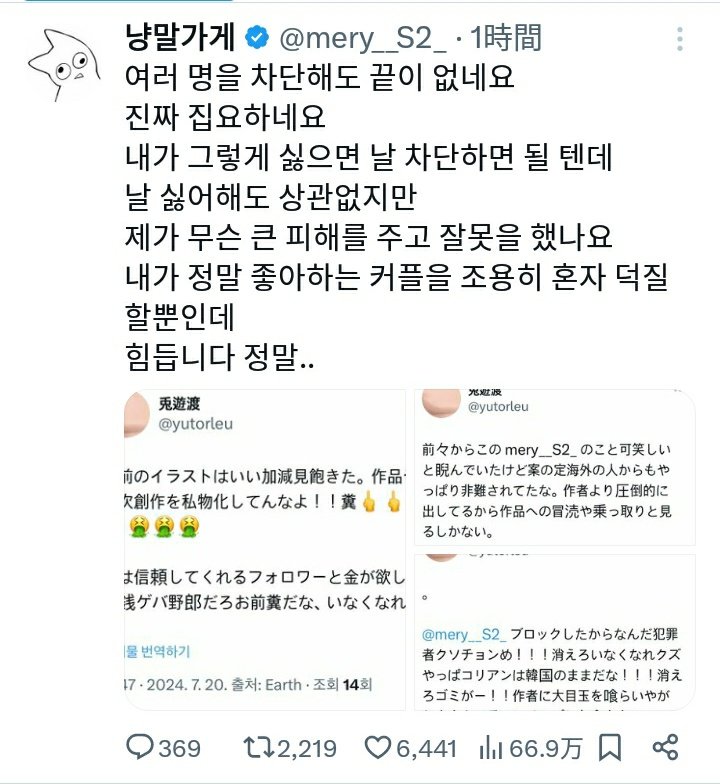The image size is (720, 784).
Task: Click the display name 냥말가게
Action: 180,38
